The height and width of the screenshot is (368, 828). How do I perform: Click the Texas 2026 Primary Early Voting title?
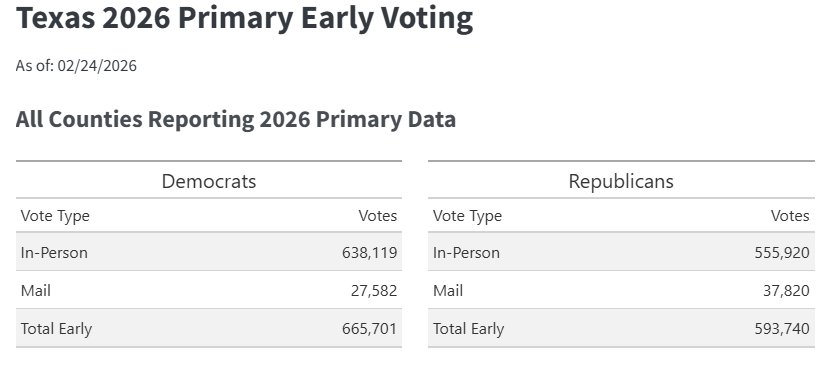tap(244, 18)
